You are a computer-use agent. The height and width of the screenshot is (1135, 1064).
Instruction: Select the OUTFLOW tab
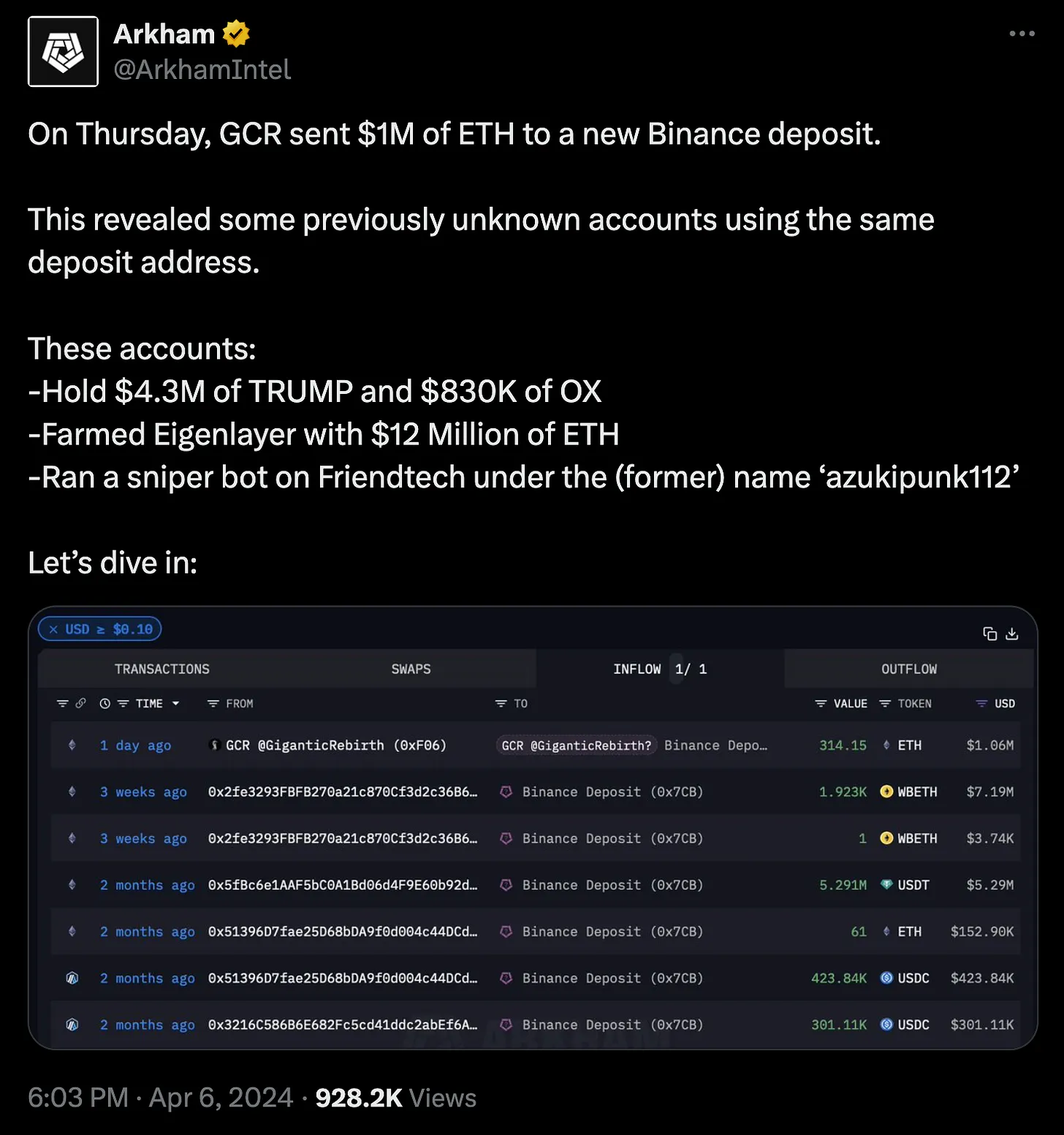[908, 669]
